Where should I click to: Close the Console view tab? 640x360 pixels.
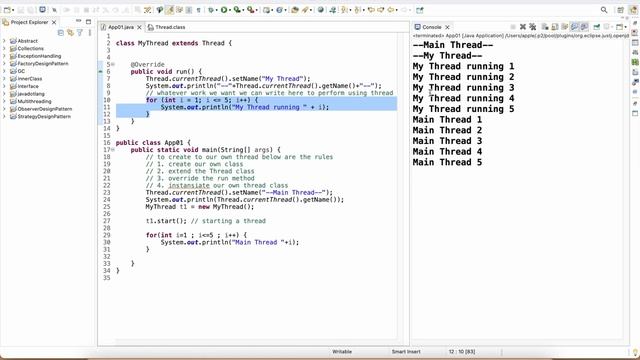point(447,27)
